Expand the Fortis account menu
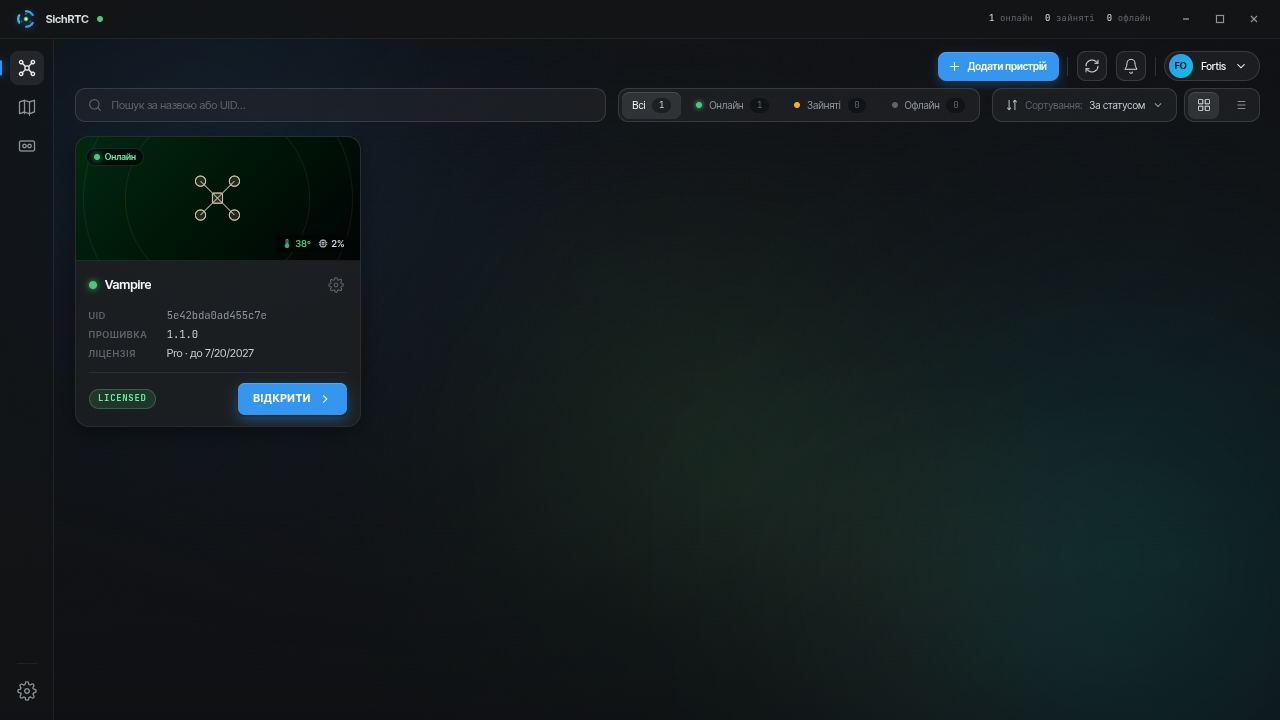This screenshot has height=720, width=1280. tap(1211, 66)
